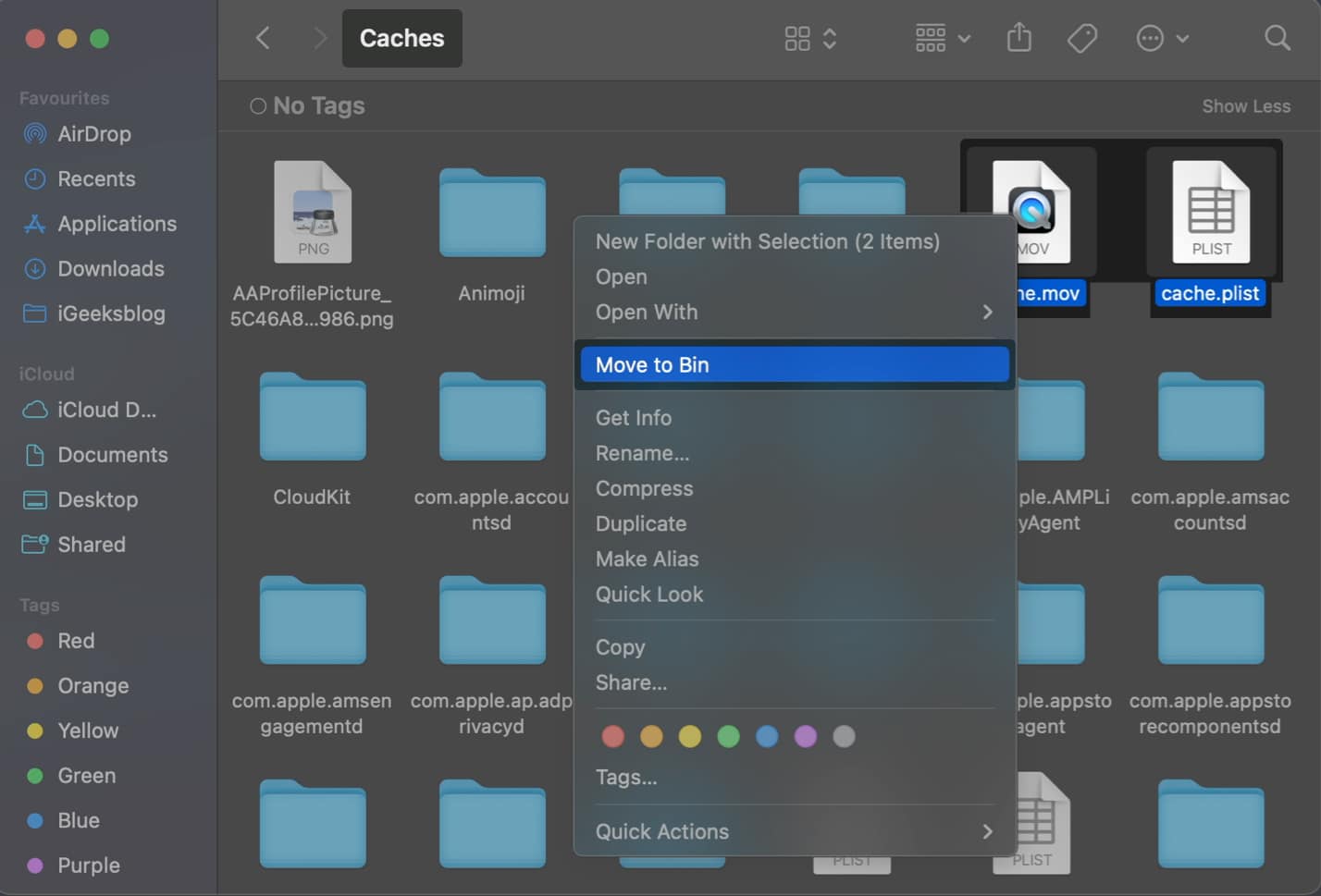Apply the yellow tag color dot
The height and width of the screenshot is (896, 1321).
(690, 736)
